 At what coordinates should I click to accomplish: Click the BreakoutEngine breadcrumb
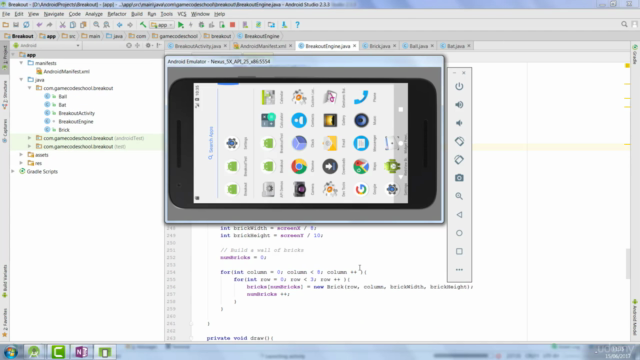click(x=258, y=36)
